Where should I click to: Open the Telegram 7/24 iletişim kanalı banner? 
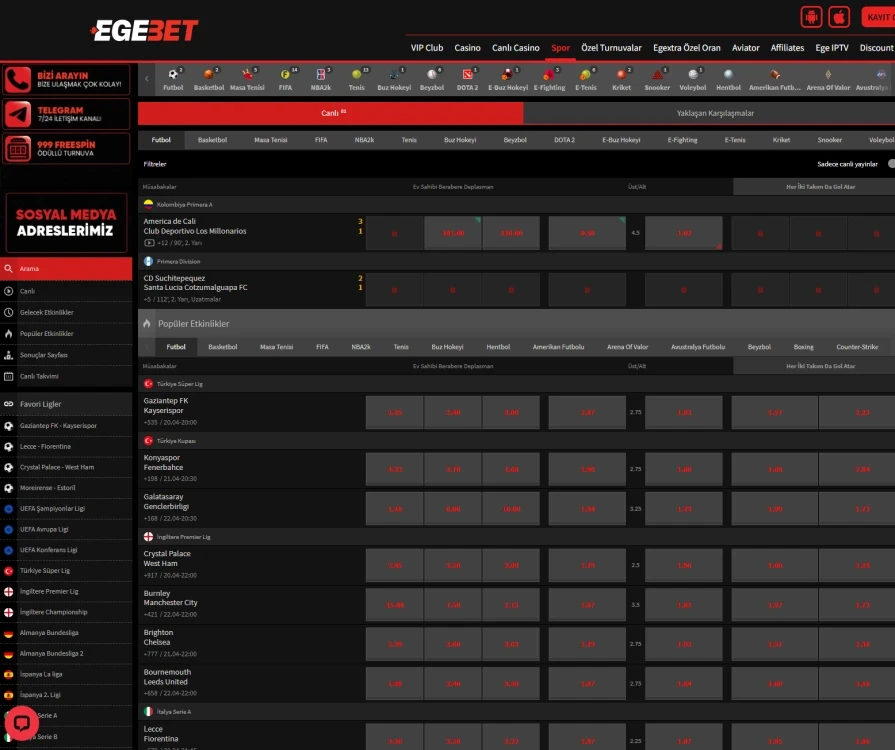click(66, 114)
